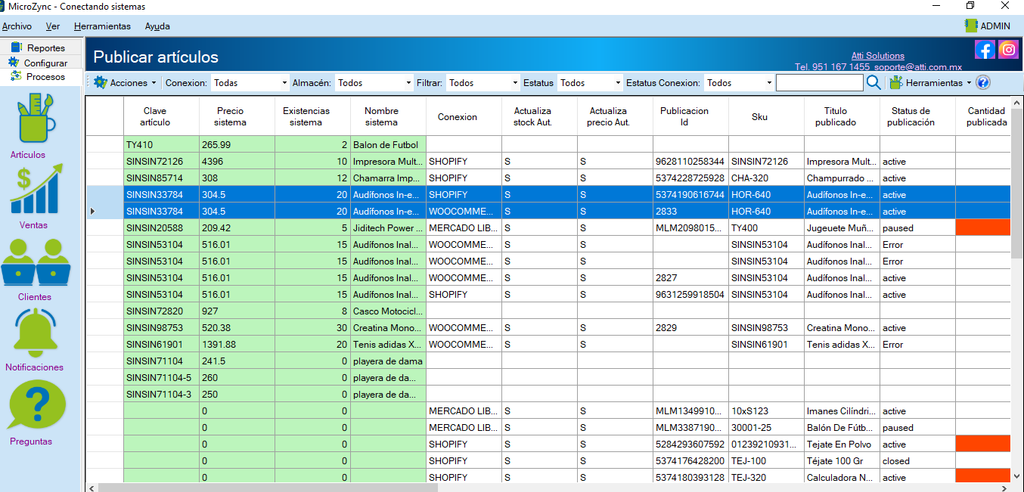Select the SINSIN71104-5 clave cell
This screenshot has width=1024, height=492.
click(161, 378)
